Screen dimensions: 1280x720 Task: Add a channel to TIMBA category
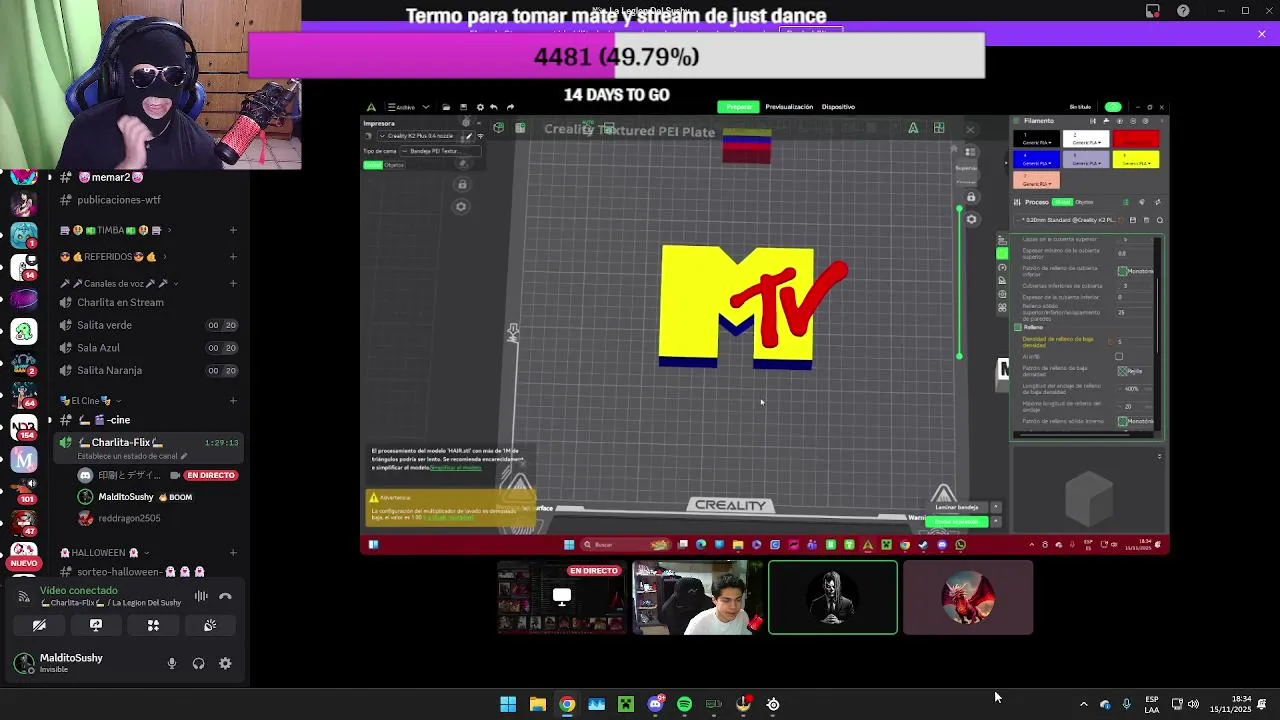pyautogui.click(x=233, y=230)
